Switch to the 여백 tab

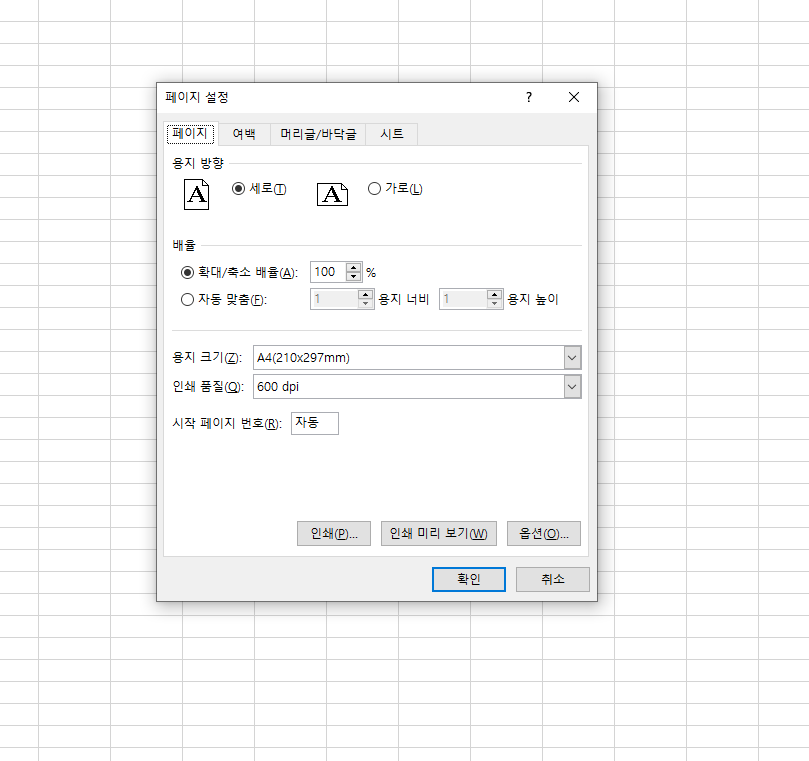[244, 134]
